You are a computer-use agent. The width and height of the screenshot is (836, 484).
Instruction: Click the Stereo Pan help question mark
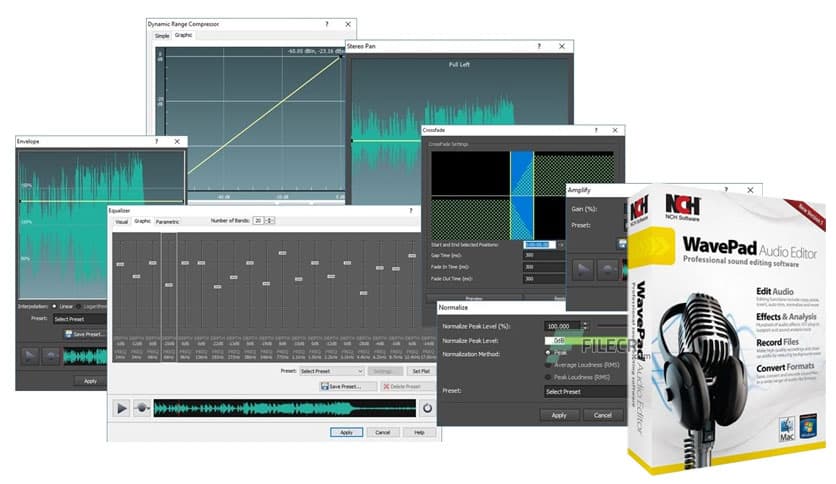pyautogui.click(x=539, y=46)
